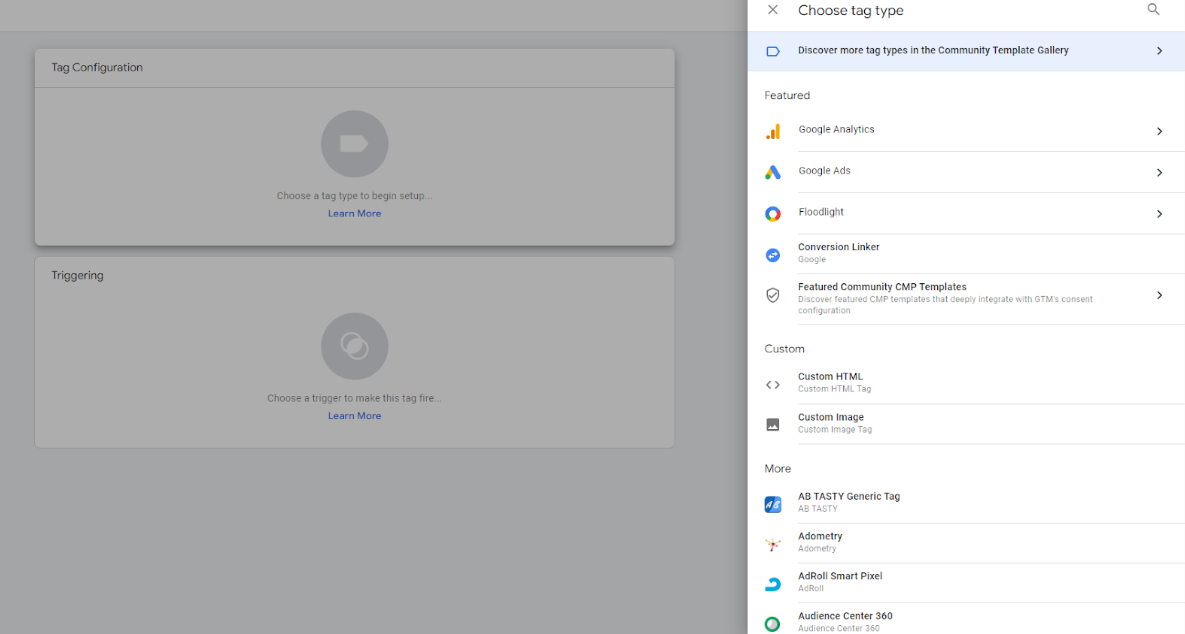This screenshot has width=1185, height=634.
Task: Click the AdRoll Smart Pixel icon
Action: pyautogui.click(x=772, y=584)
